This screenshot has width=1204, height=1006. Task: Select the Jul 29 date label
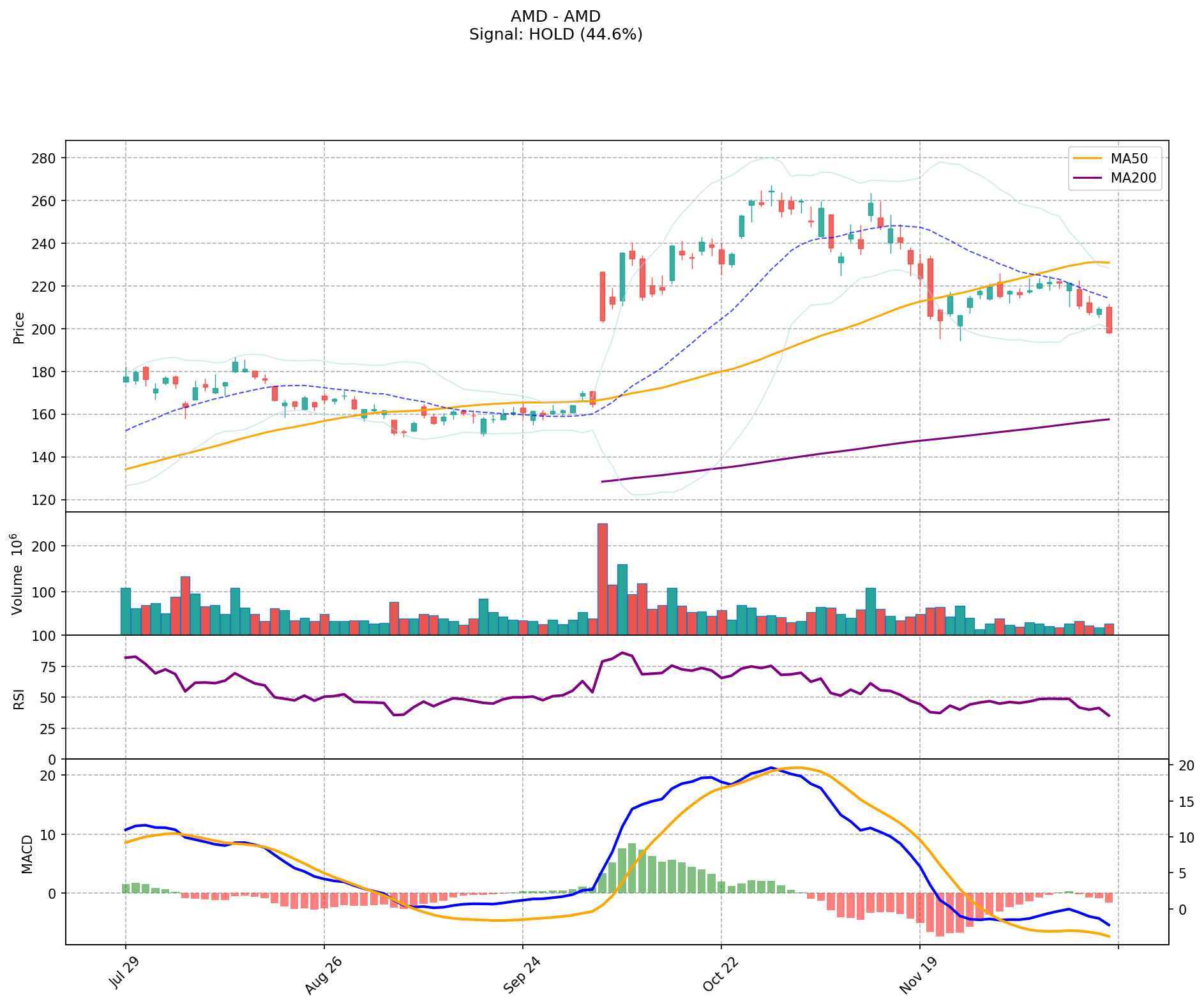[x=126, y=973]
